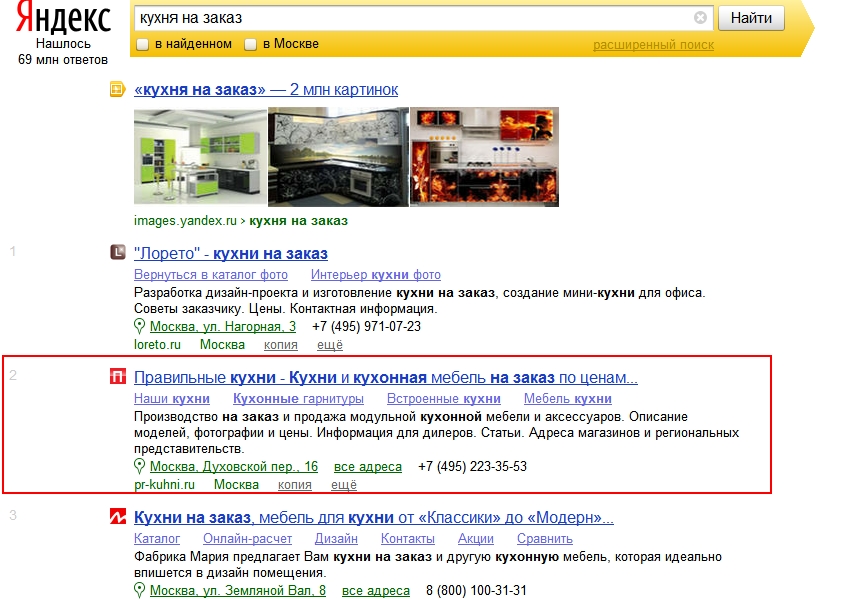Open «Вернуться в каталог фото» sitelink

(211, 275)
